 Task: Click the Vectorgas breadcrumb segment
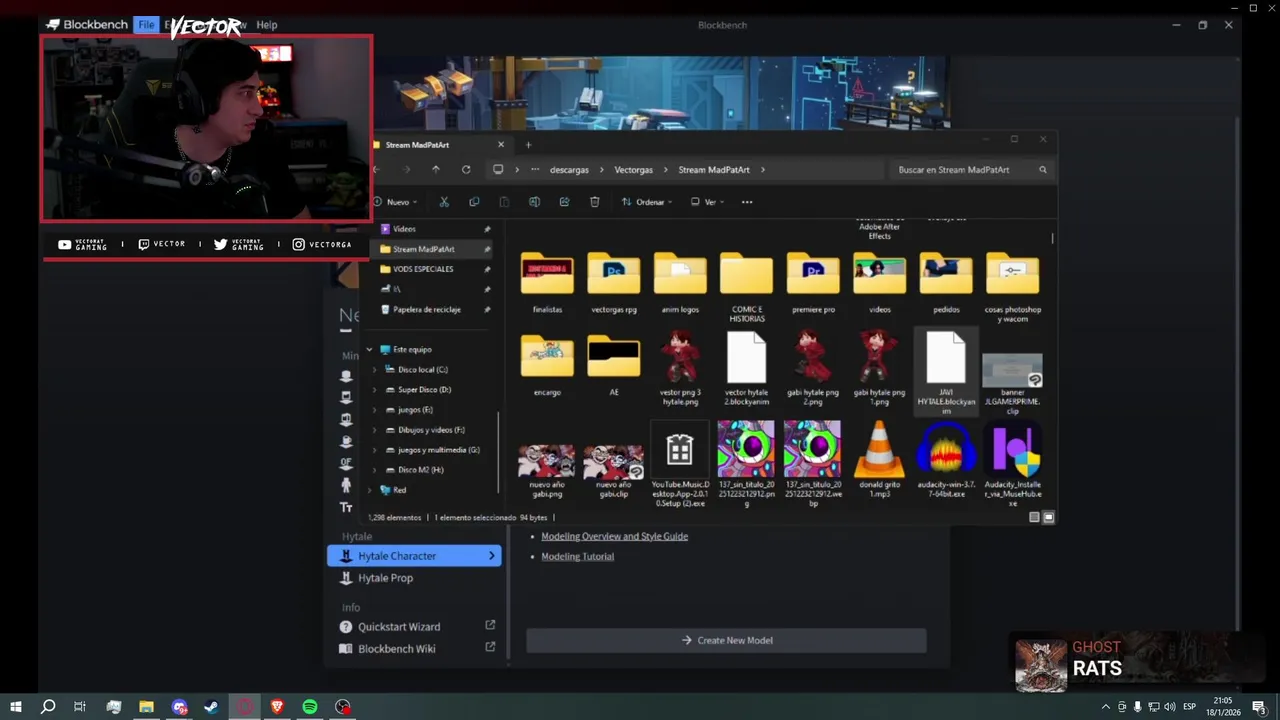coord(633,170)
